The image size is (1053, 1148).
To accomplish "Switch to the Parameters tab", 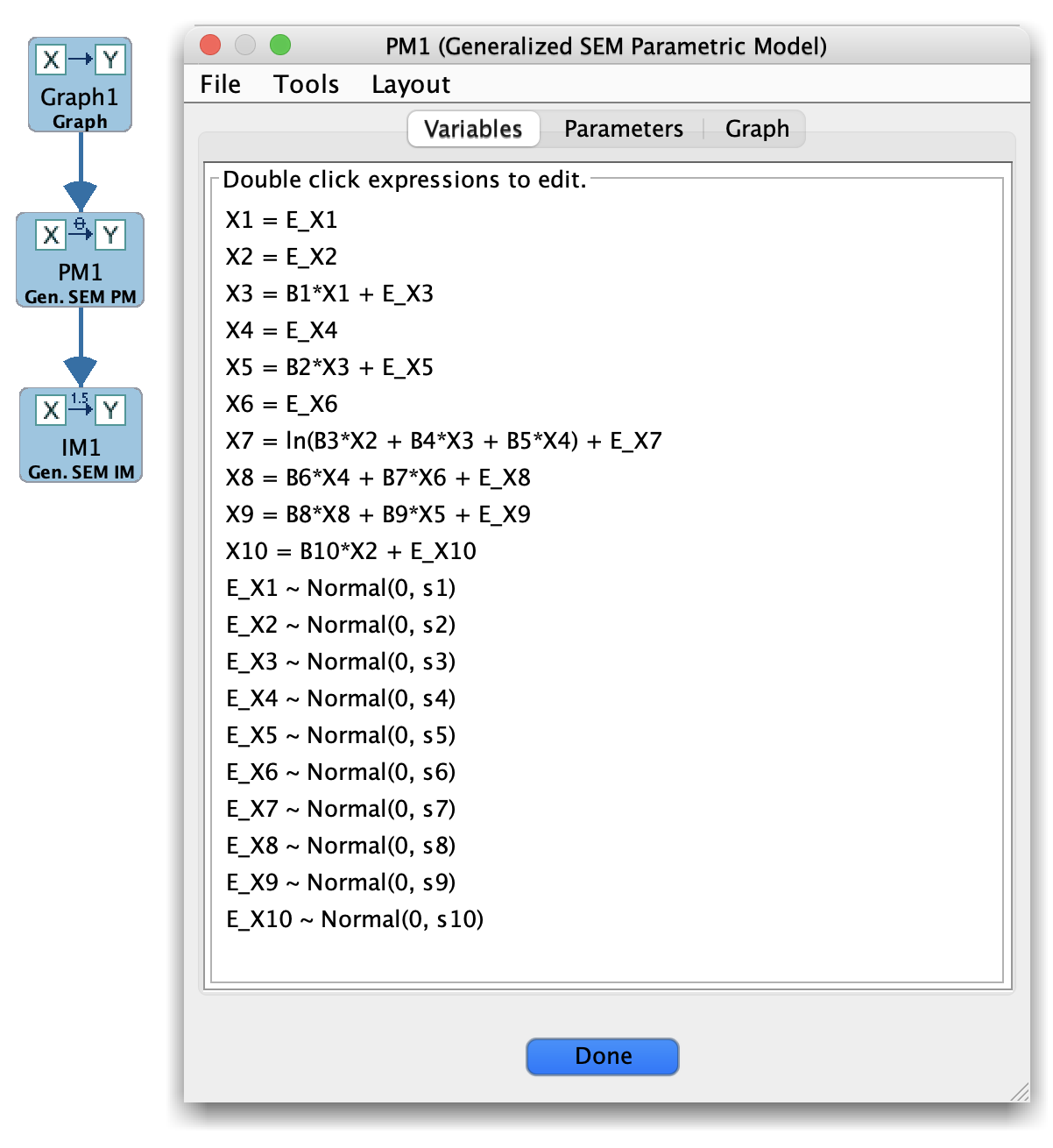I will pyautogui.click(x=623, y=129).
